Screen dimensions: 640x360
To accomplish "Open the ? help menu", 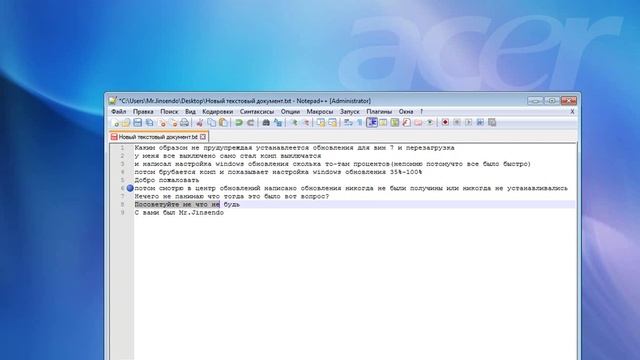I will [x=422, y=111].
